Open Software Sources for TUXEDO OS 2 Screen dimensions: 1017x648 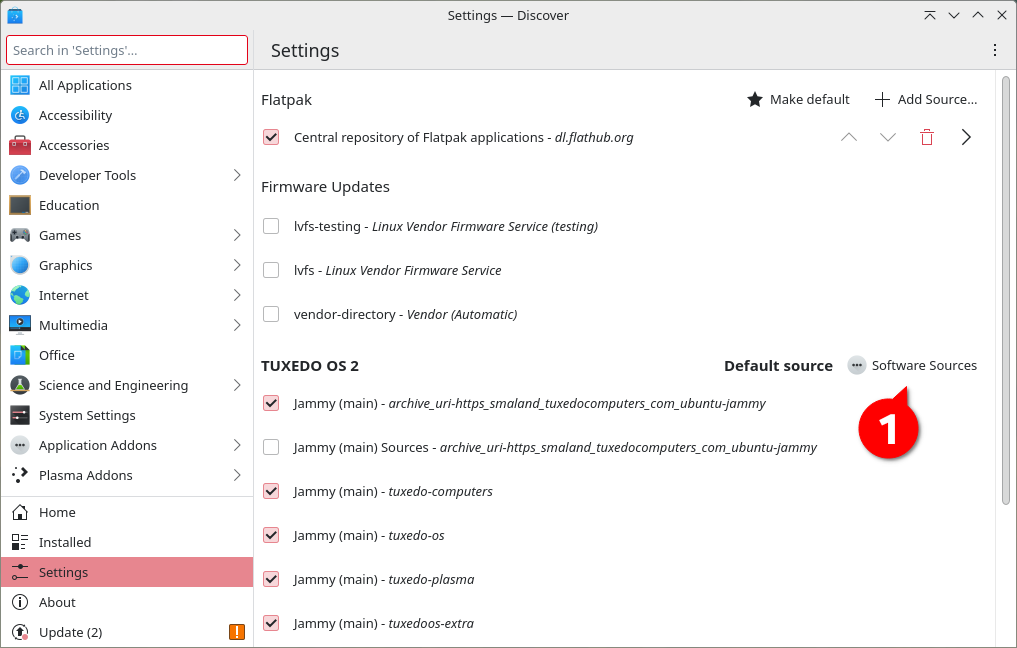click(913, 365)
